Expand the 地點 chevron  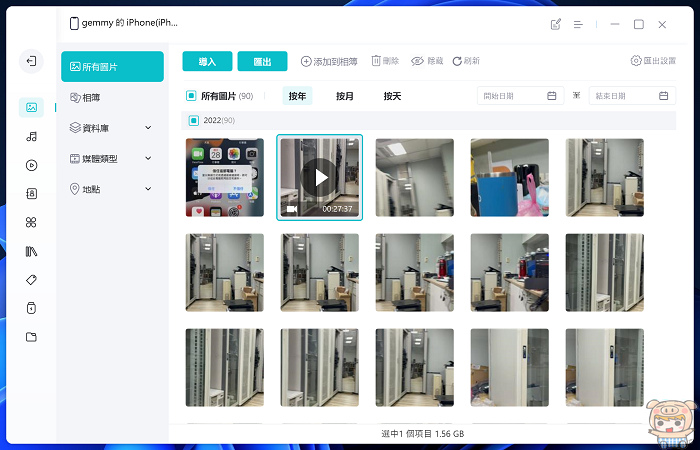pyautogui.click(x=148, y=189)
